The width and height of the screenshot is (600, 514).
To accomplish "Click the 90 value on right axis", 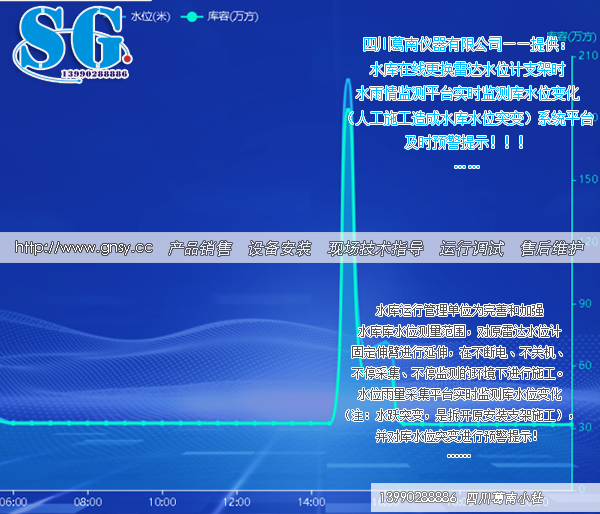I will pyautogui.click(x=587, y=302).
